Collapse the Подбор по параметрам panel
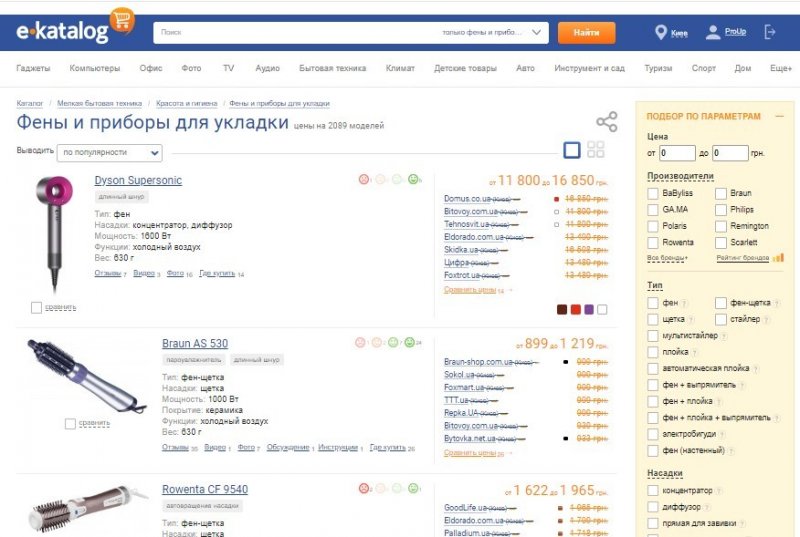 [x=779, y=116]
